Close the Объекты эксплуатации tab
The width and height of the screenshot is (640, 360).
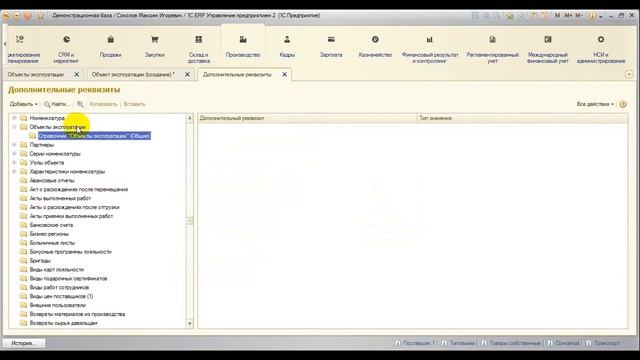click(x=76, y=74)
